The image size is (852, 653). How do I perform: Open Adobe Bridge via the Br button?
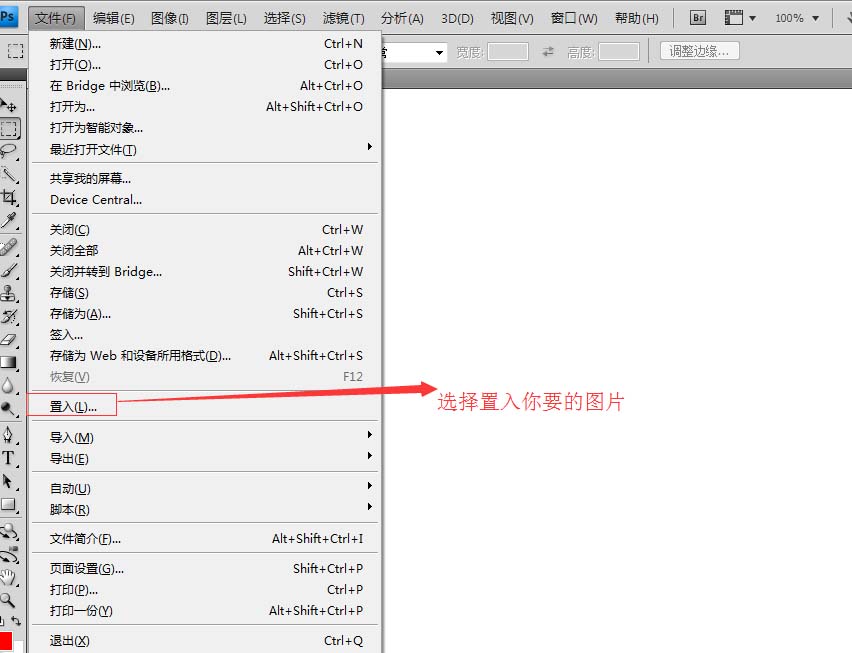point(697,17)
